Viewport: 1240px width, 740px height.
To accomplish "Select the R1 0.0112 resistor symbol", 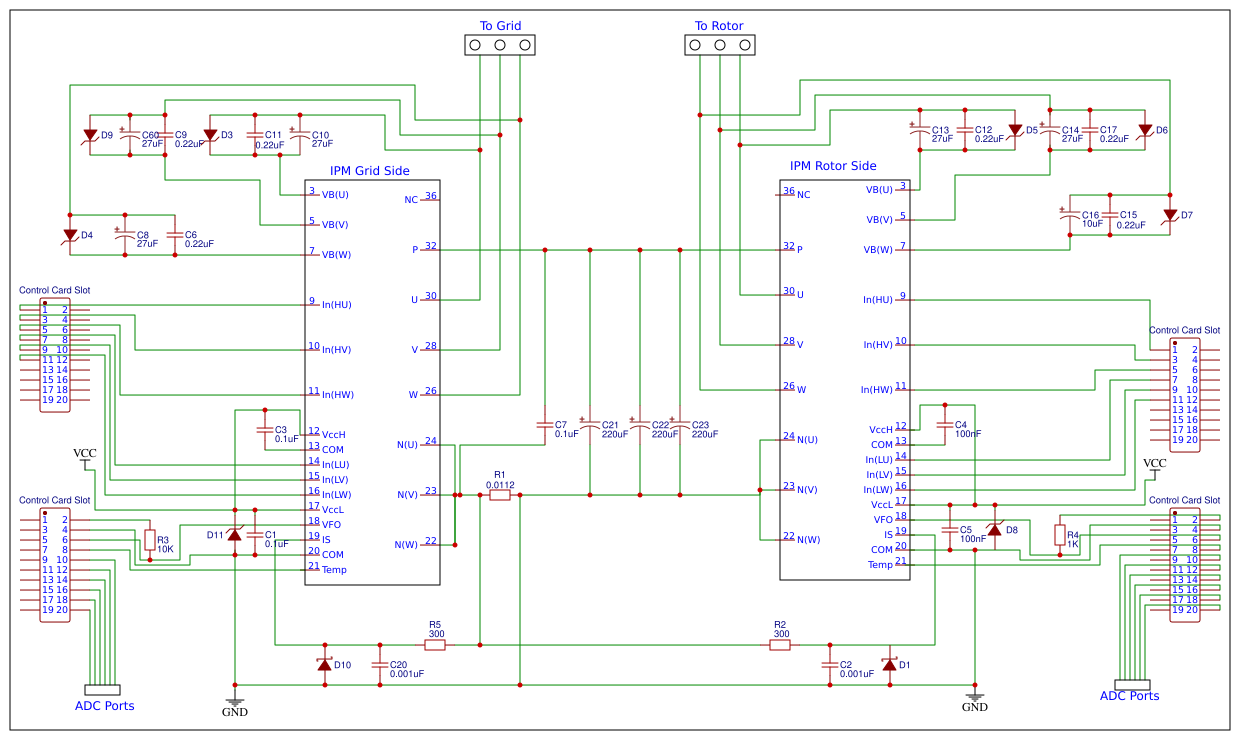I will point(502,494).
